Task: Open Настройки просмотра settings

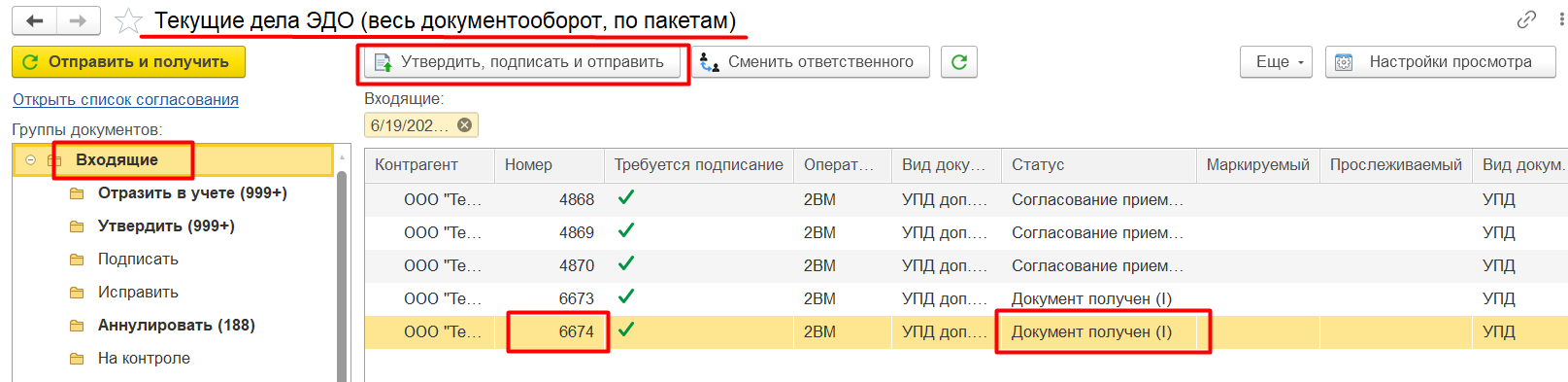Action: coord(1440,62)
